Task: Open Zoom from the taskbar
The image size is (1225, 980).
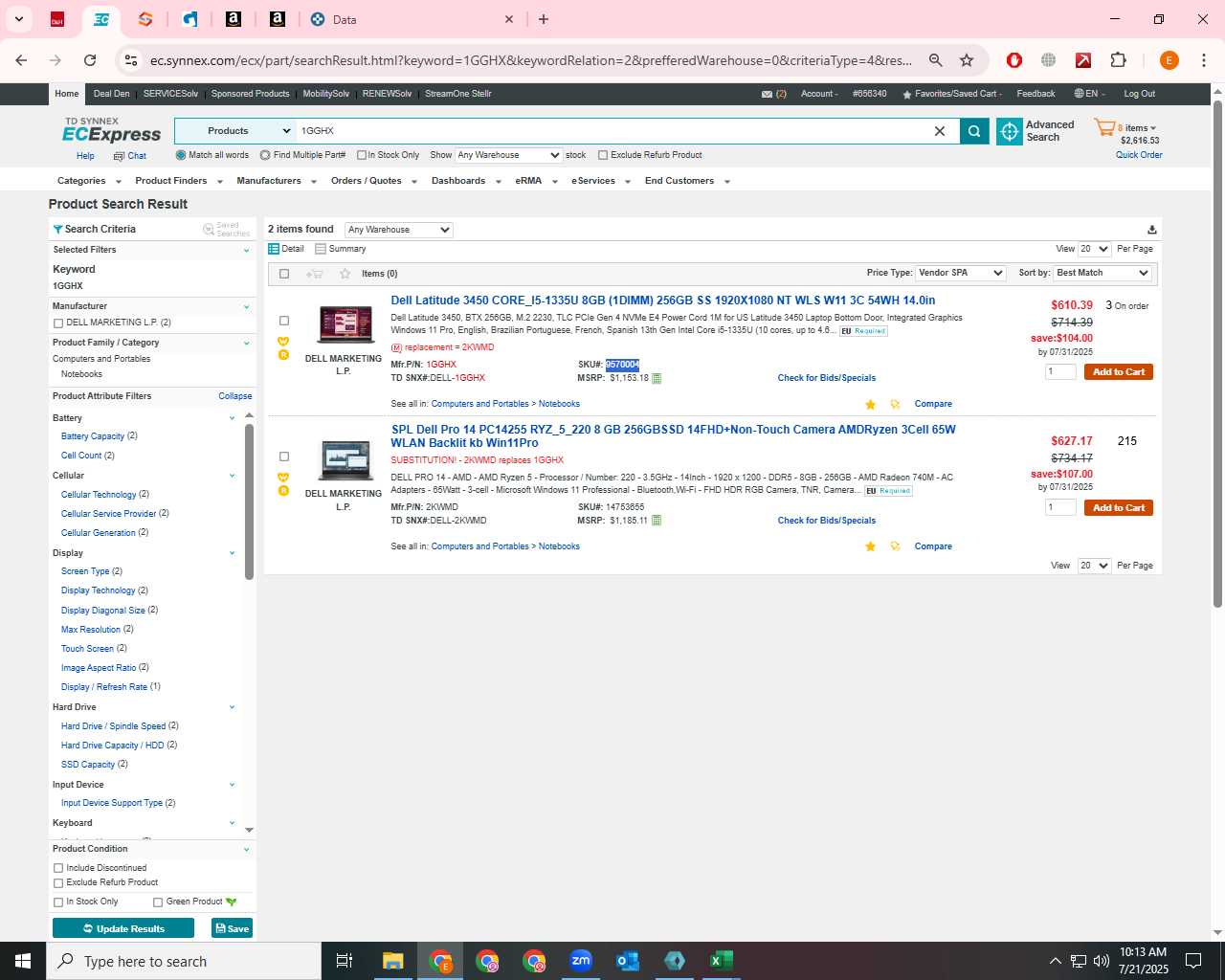Action: tap(581, 961)
